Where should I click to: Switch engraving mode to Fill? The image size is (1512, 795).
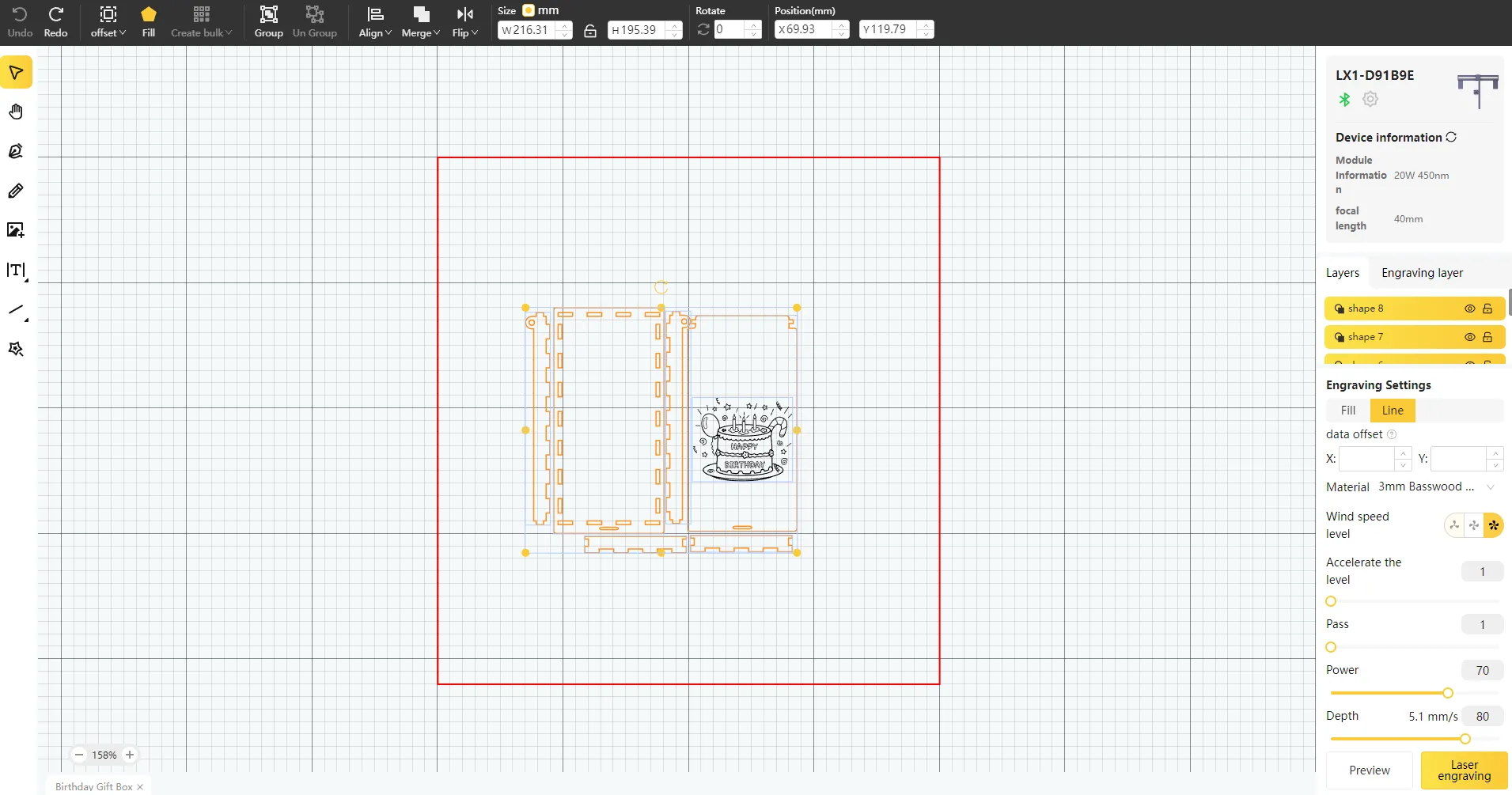(1348, 411)
